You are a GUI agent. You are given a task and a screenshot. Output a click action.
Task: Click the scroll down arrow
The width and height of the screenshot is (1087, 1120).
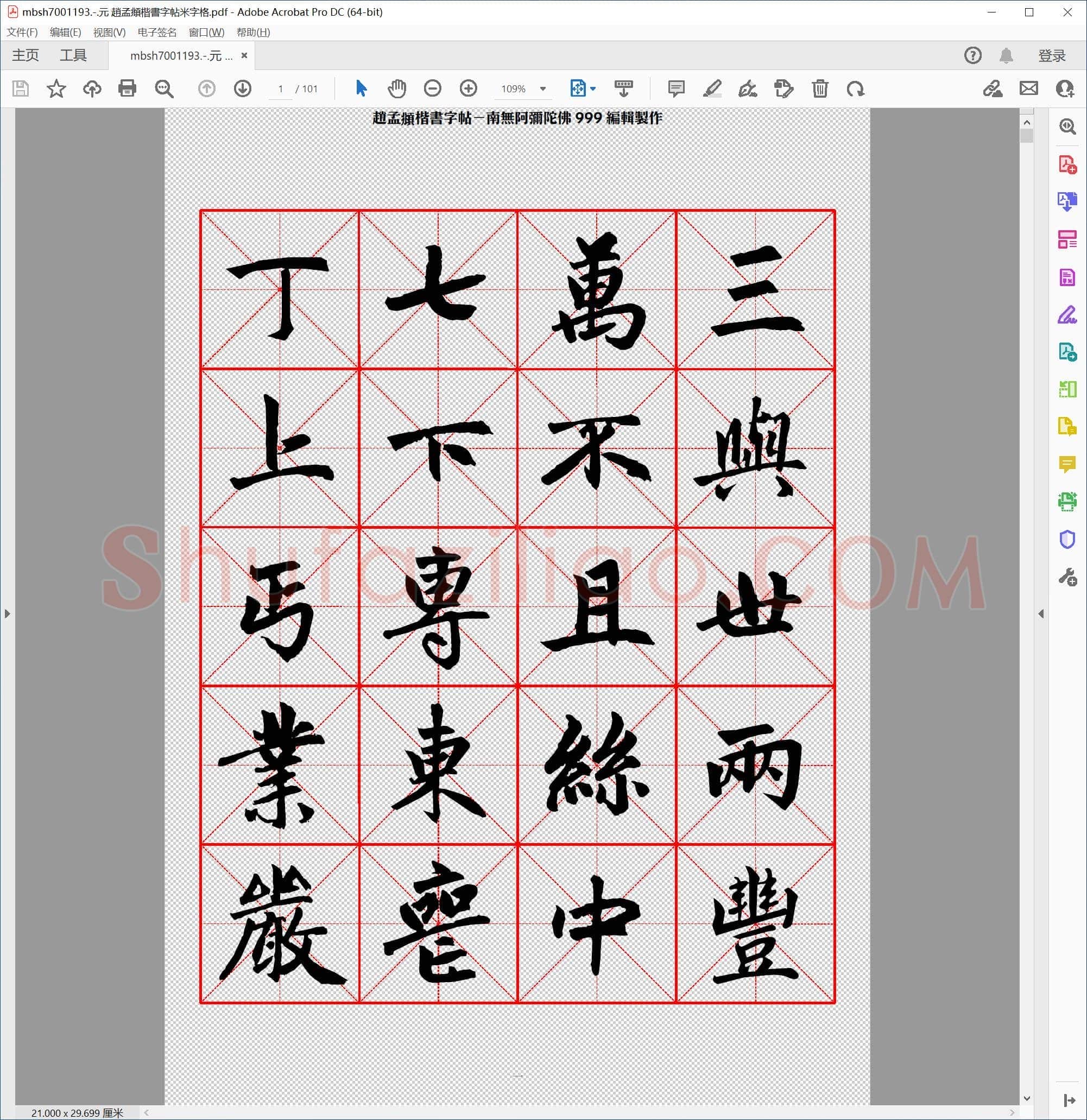(1026, 1098)
